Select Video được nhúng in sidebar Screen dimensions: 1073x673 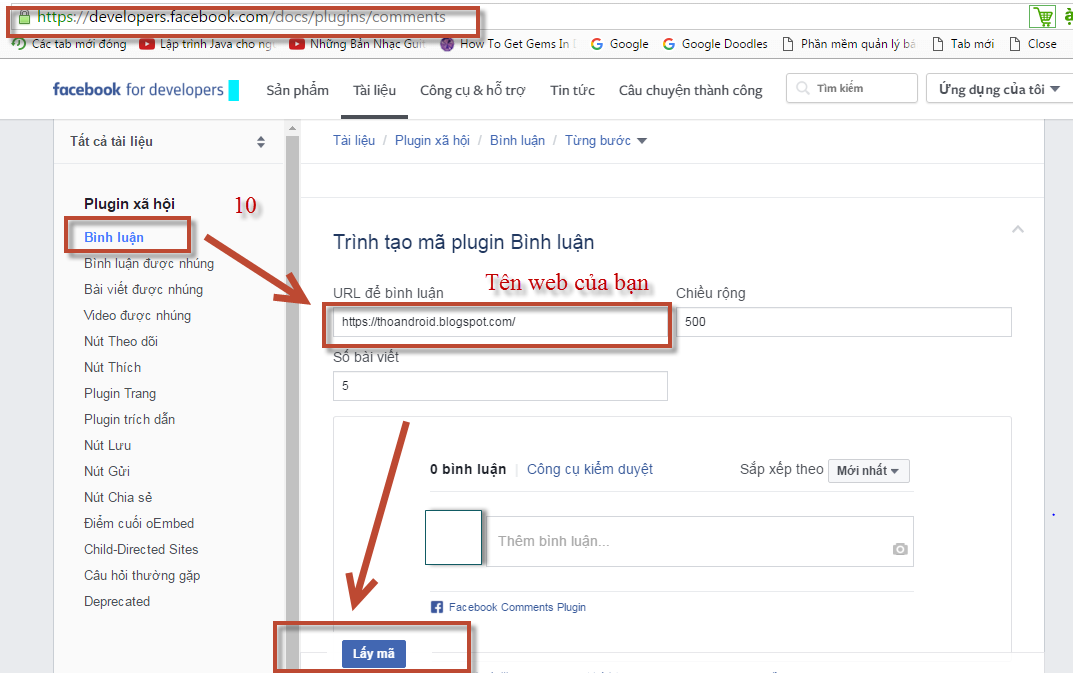pos(137,316)
